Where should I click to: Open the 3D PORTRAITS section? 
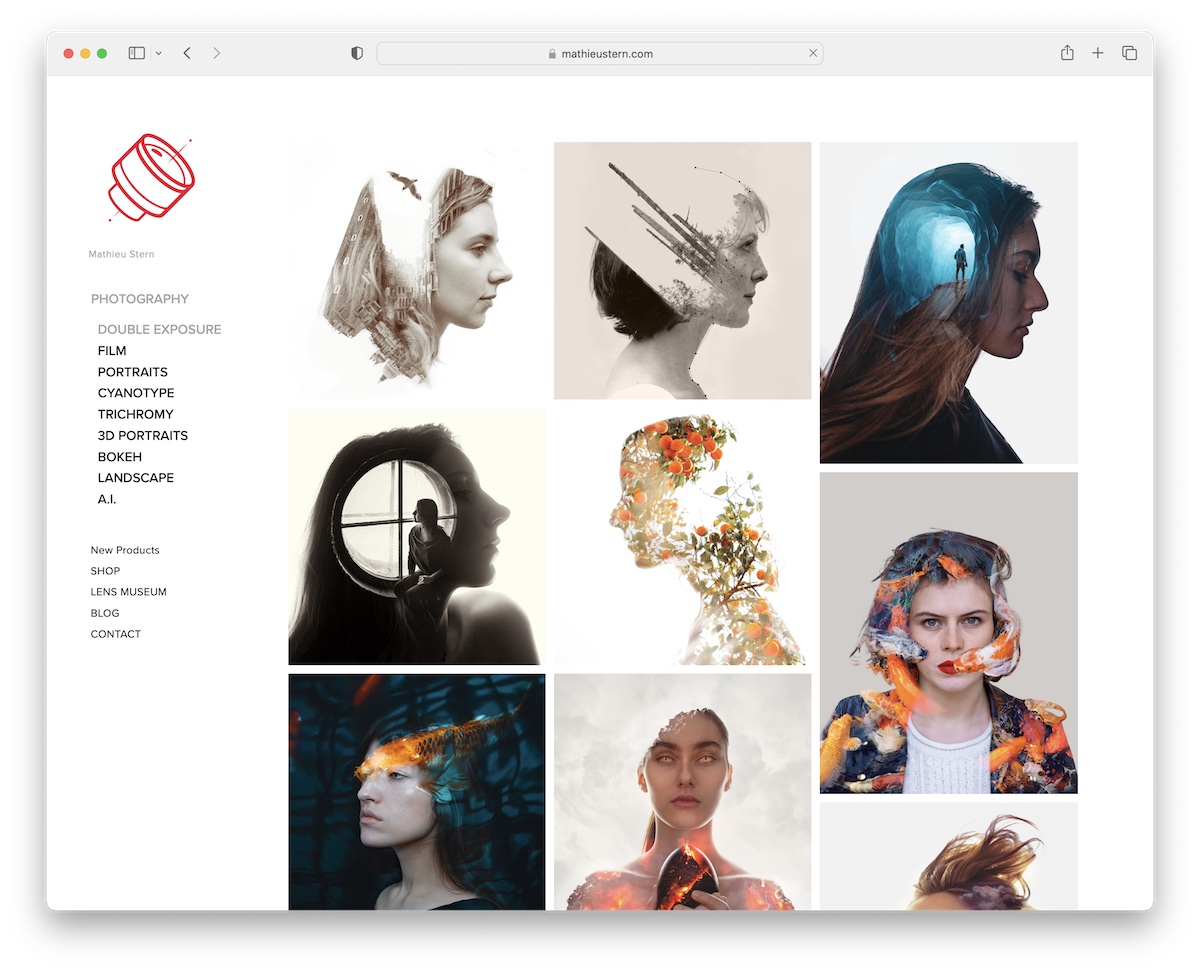click(143, 435)
